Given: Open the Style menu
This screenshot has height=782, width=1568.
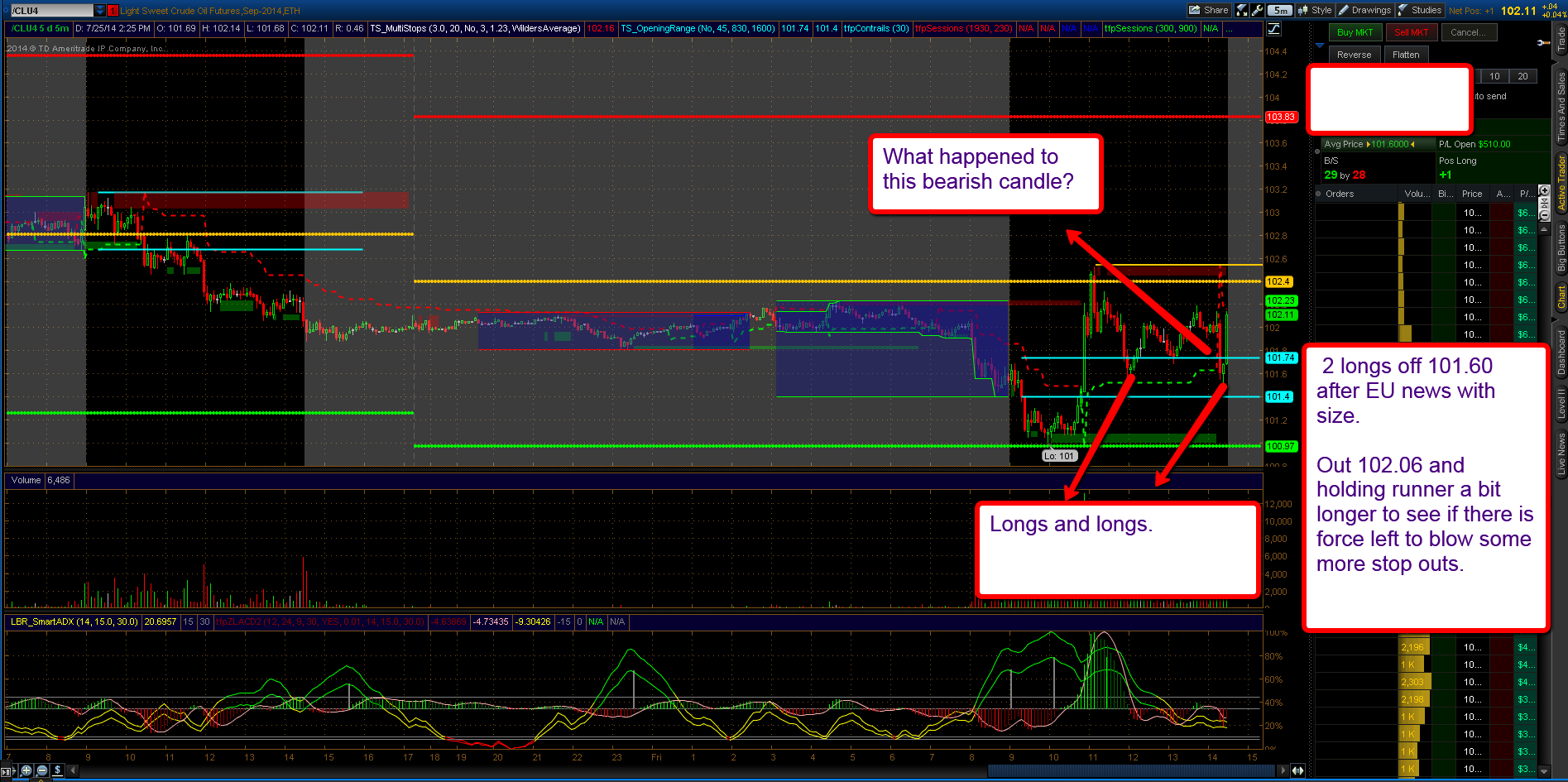Looking at the screenshot, I should (x=1315, y=10).
